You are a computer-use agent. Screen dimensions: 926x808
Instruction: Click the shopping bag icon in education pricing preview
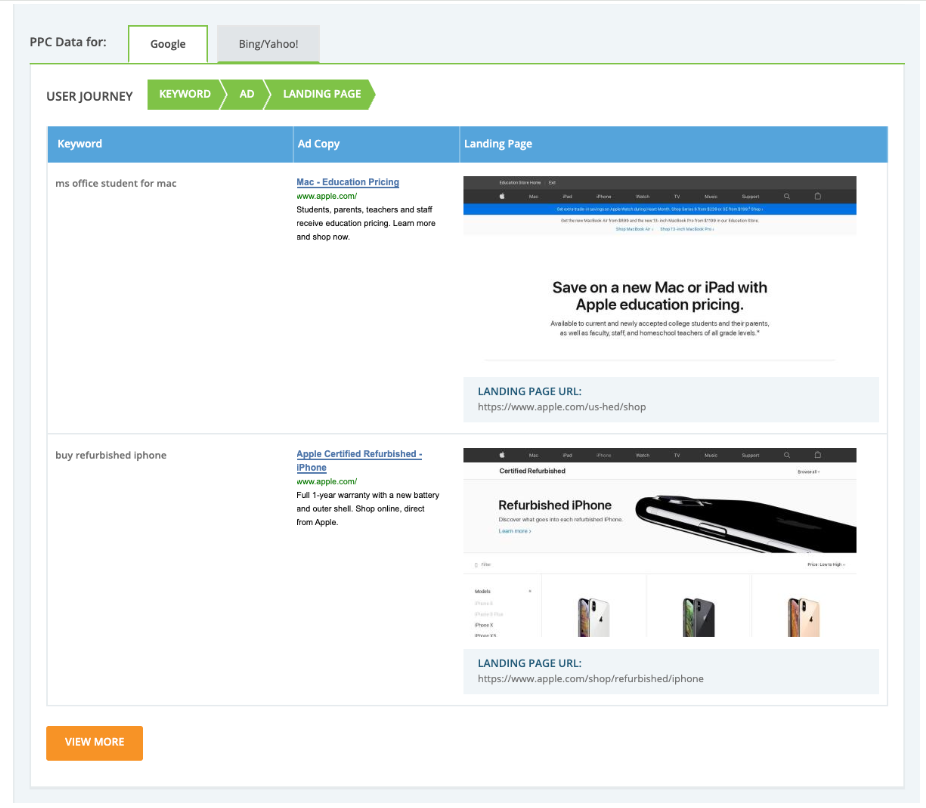817,197
